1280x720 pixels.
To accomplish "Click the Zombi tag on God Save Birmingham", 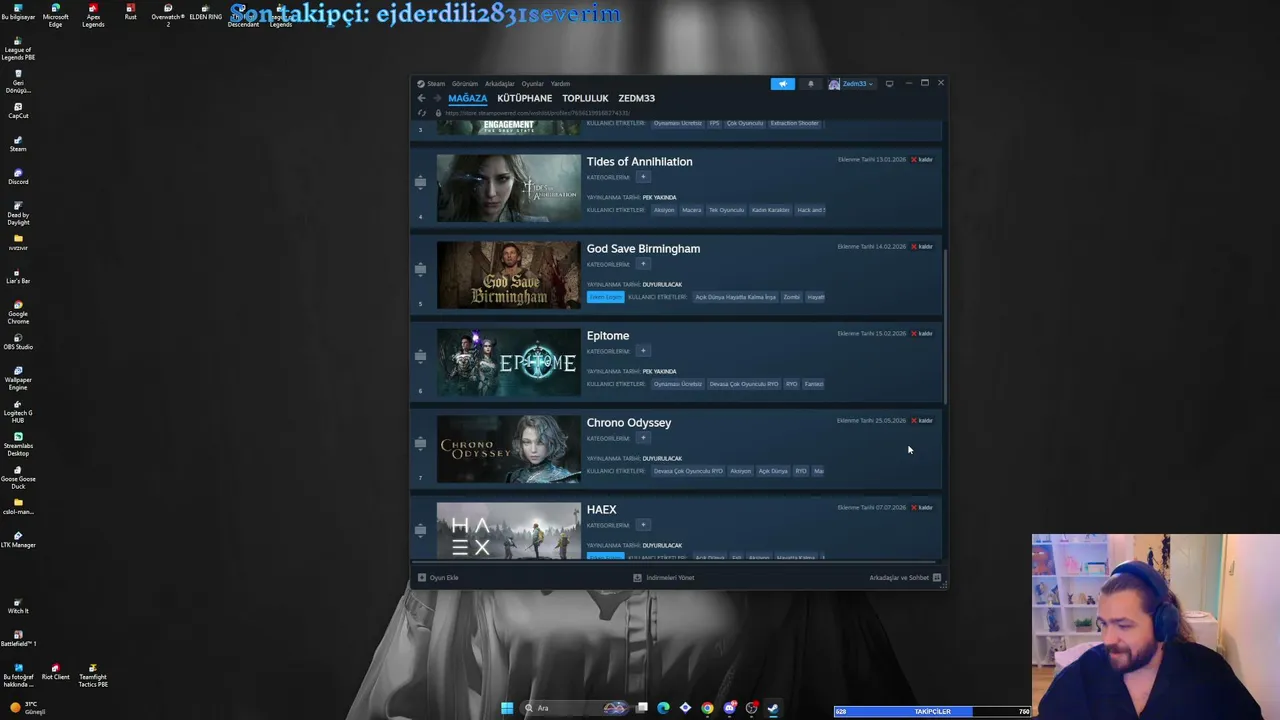I will 792,297.
